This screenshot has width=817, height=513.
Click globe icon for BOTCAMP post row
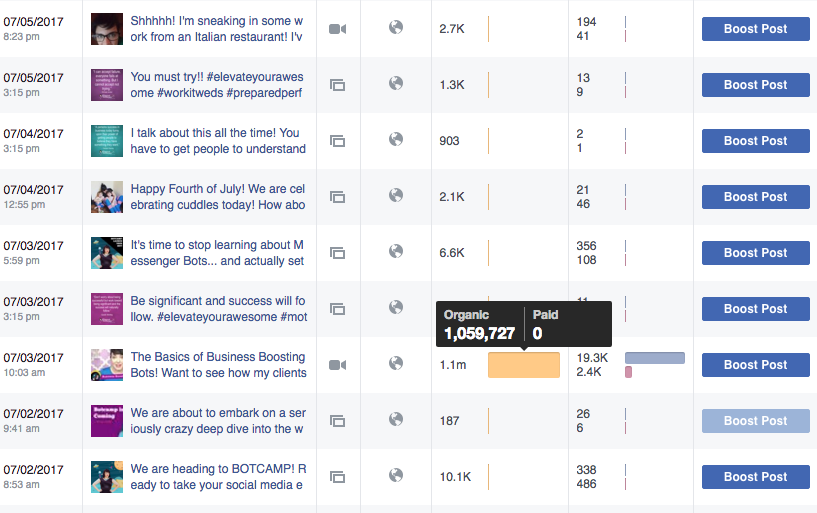tap(396, 475)
